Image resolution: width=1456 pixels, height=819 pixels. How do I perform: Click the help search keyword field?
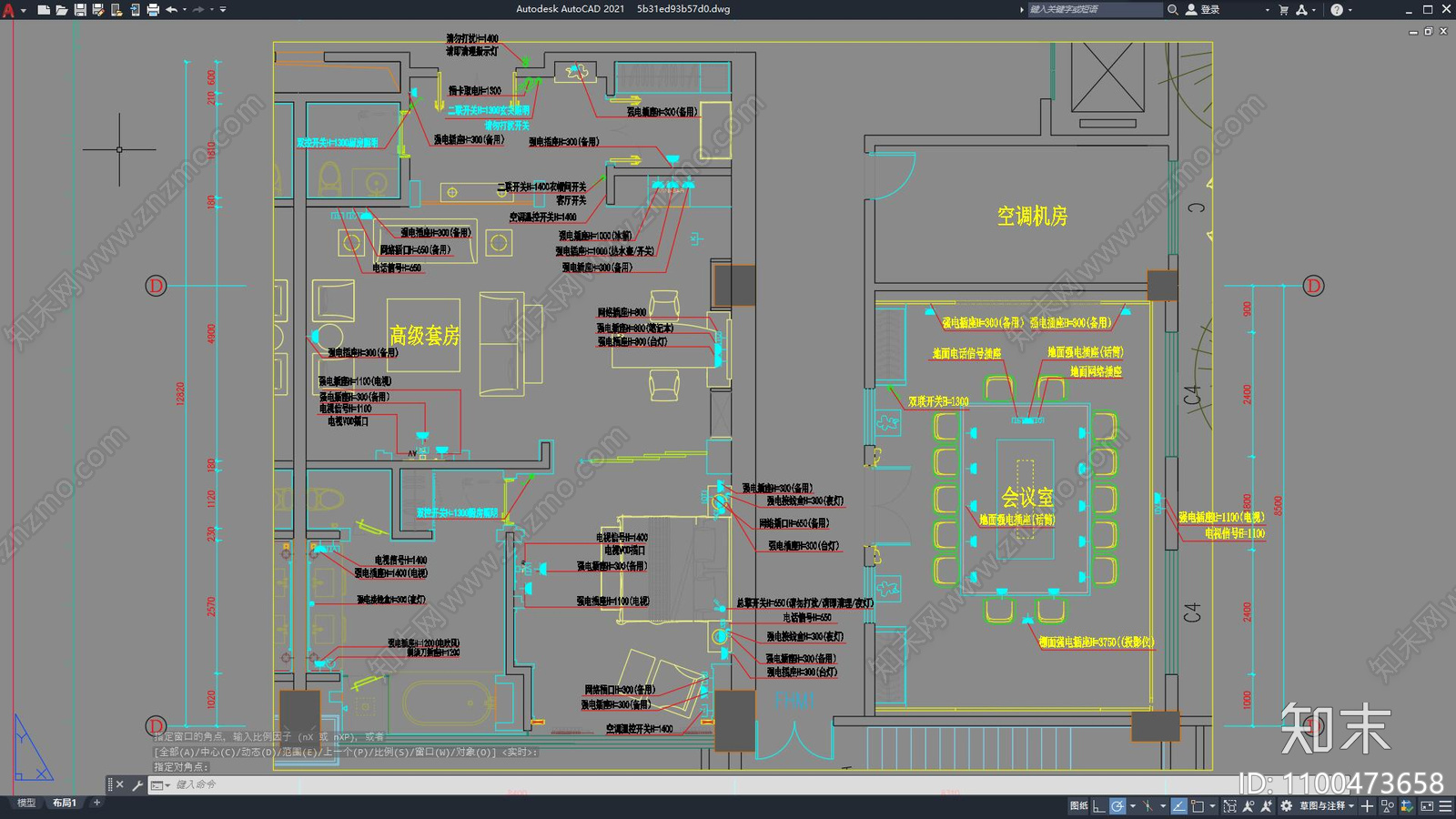coord(1095,10)
